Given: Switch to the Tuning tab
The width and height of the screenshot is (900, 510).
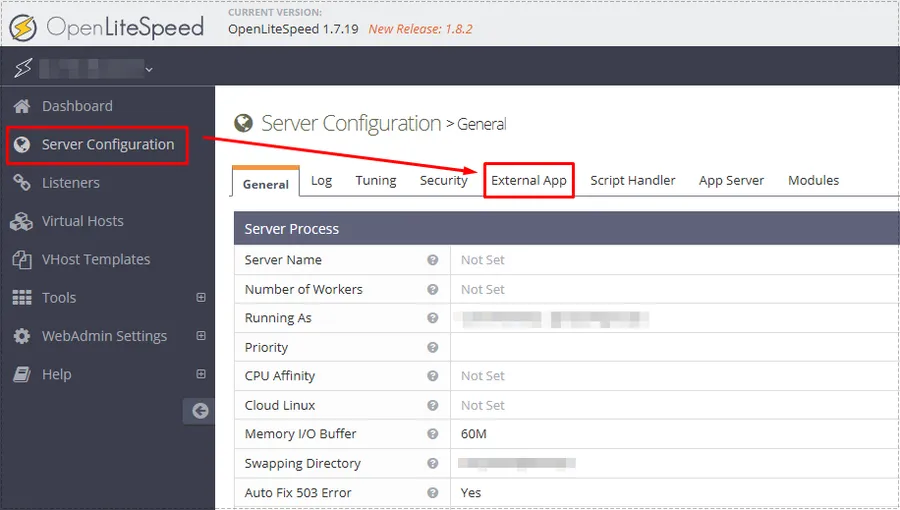Looking at the screenshot, I should [376, 181].
